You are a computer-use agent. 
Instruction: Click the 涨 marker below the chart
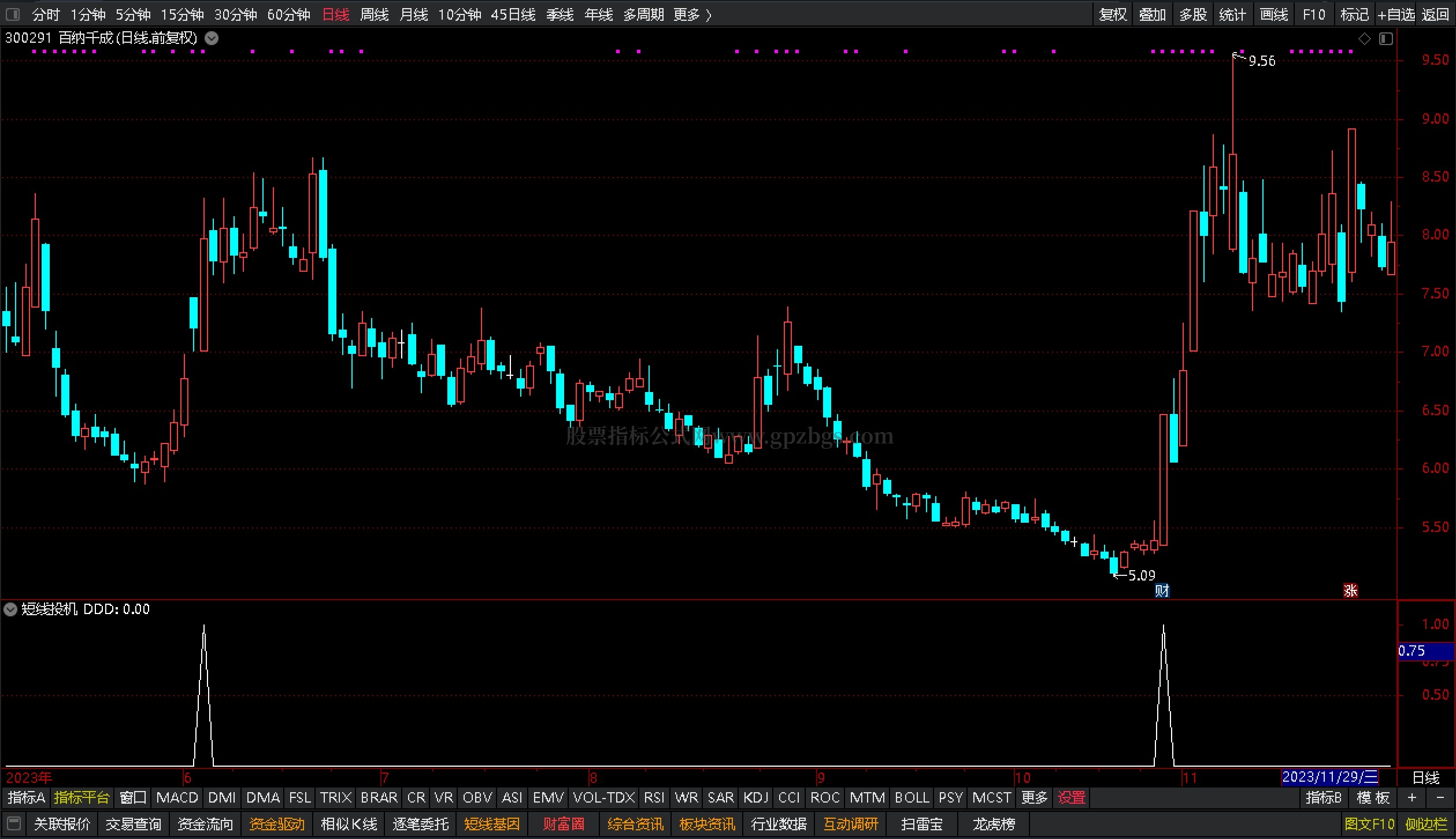[x=1350, y=590]
